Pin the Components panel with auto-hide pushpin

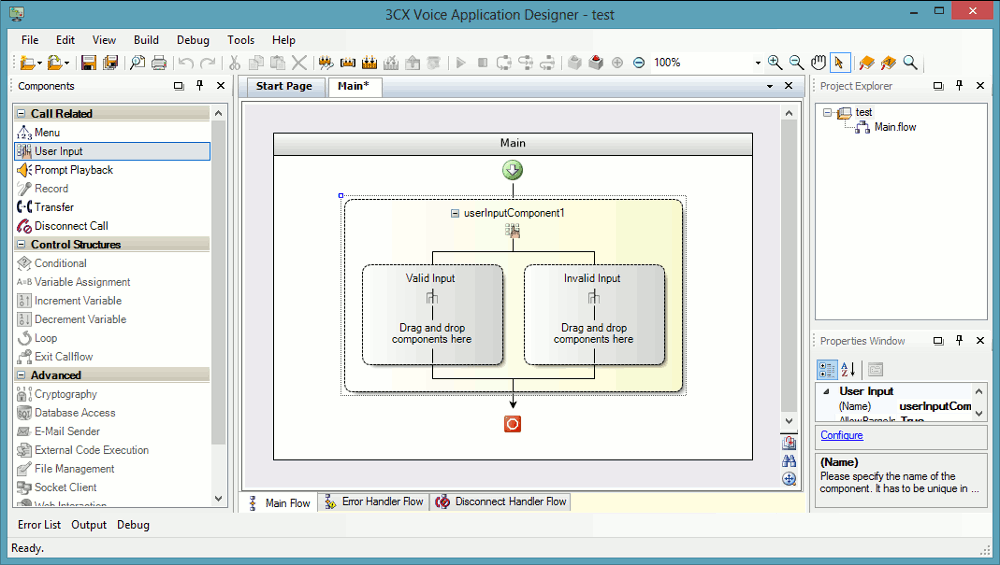[200, 86]
